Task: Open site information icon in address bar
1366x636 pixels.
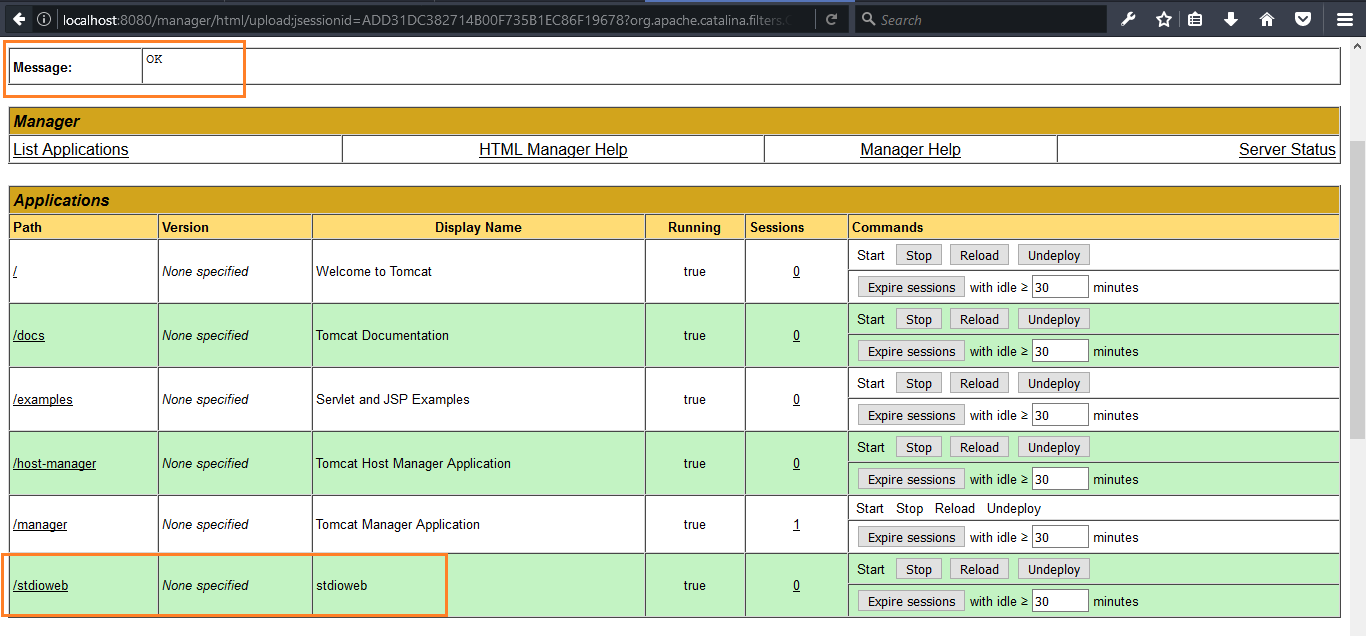Action: point(45,19)
